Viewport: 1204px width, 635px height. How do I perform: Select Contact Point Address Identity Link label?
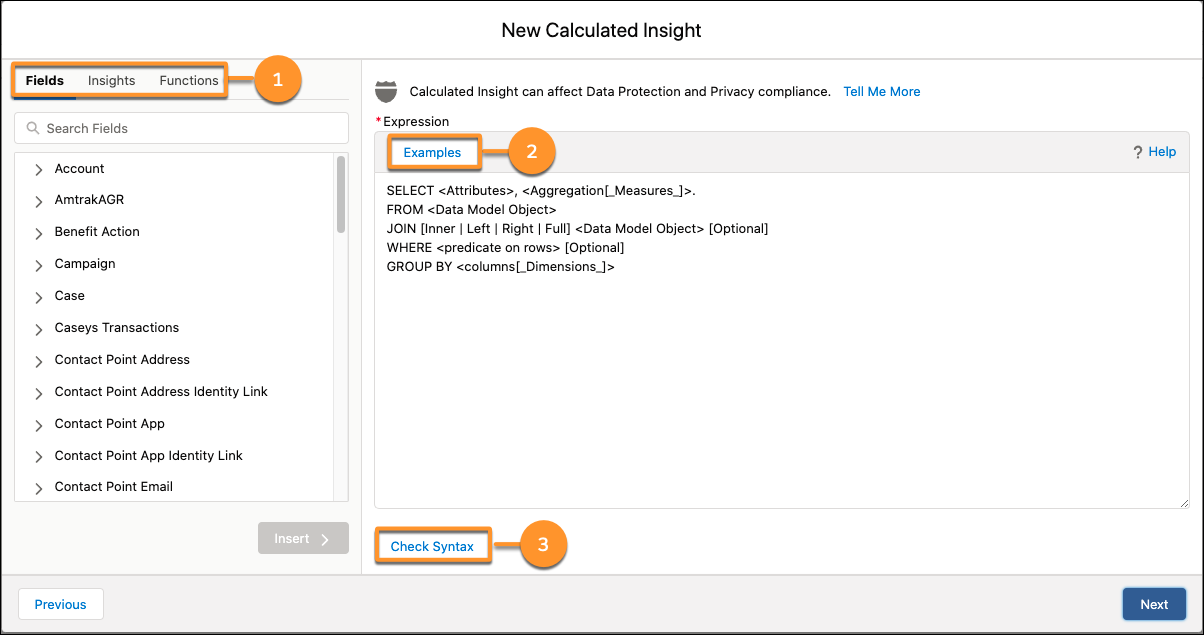(x=161, y=391)
